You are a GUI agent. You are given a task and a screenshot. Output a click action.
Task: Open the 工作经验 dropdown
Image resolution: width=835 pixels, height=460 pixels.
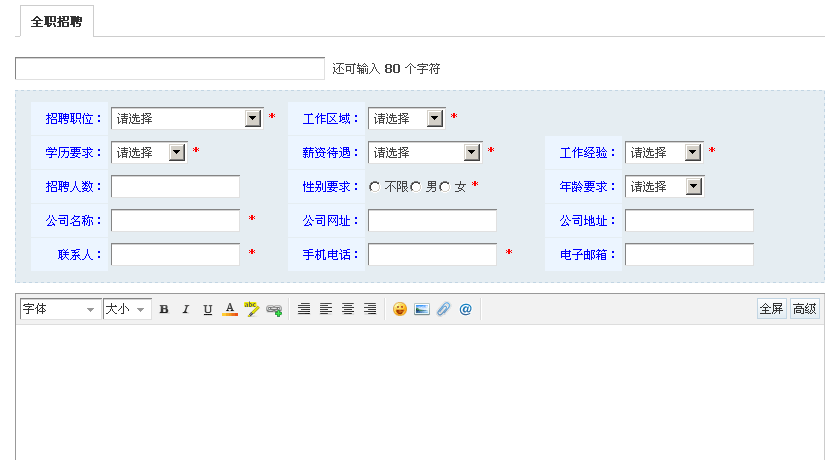tap(664, 152)
